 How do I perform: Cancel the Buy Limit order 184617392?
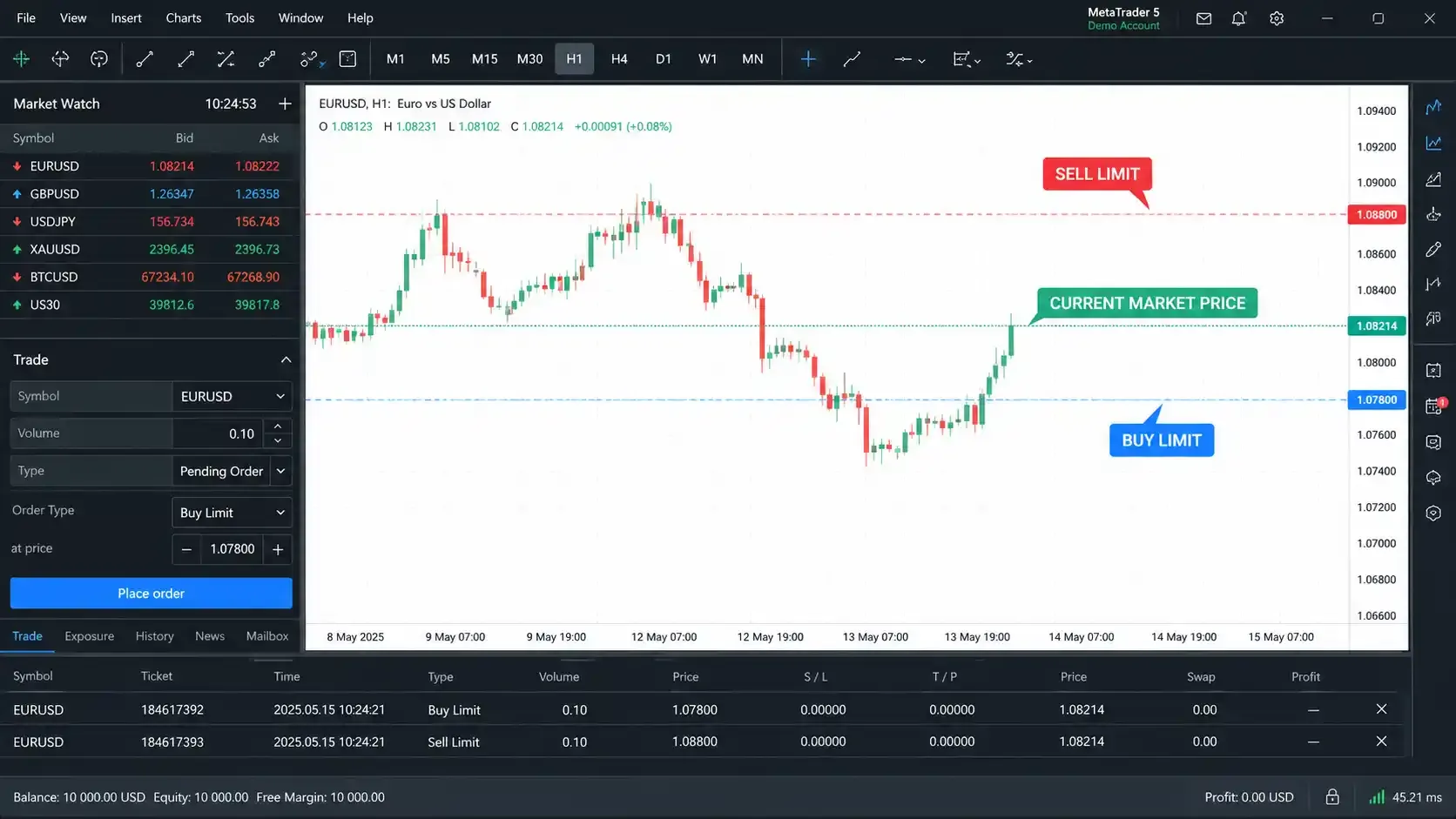coord(1381,709)
